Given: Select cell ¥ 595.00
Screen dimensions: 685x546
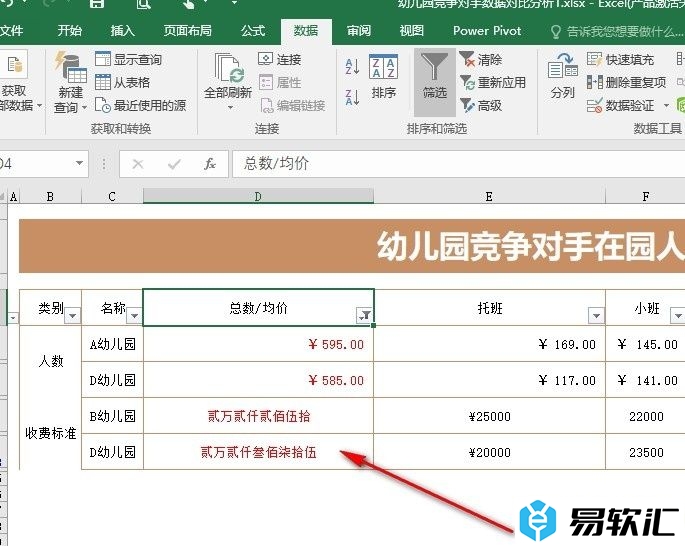Looking at the screenshot, I should [x=258, y=344].
